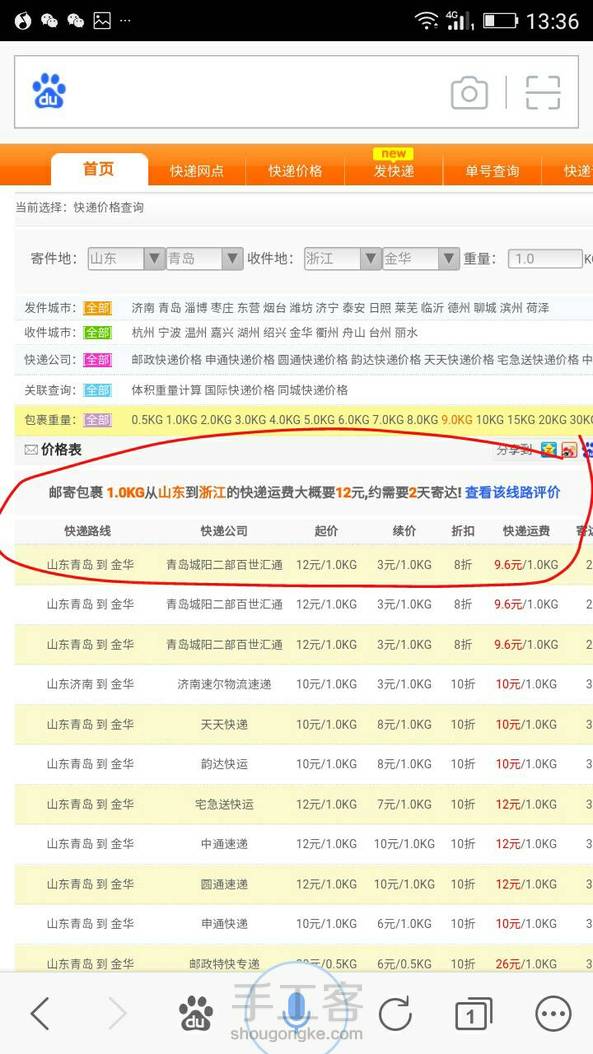Switch to 快递网点 tab
The height and width of the screenshot is (1054, 593).
(x=196, y=171)
